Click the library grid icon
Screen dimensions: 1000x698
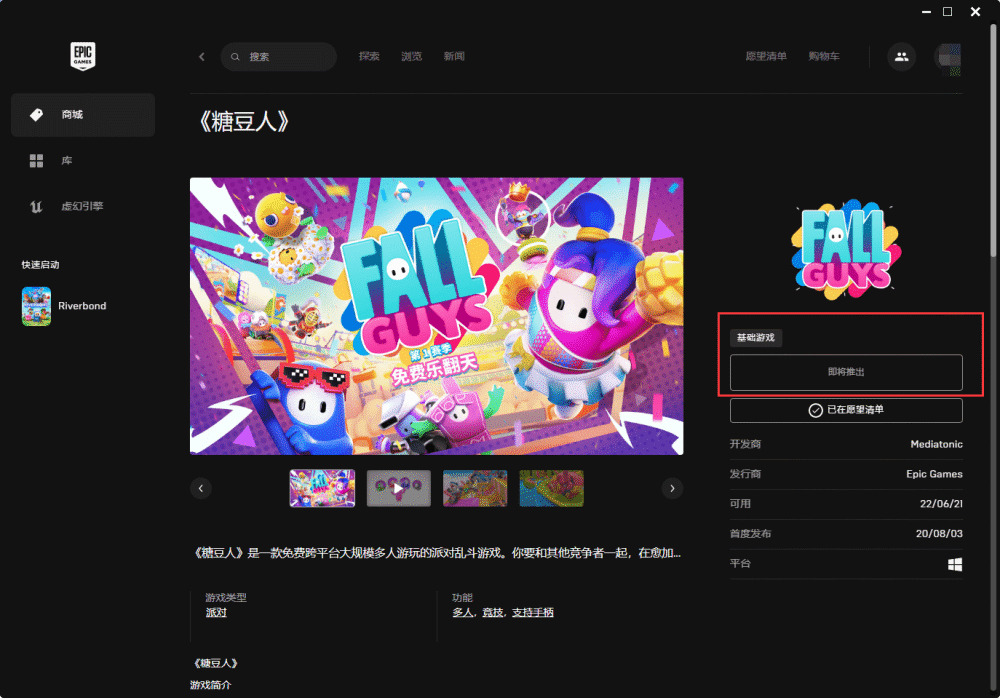(x=36, y=161)
